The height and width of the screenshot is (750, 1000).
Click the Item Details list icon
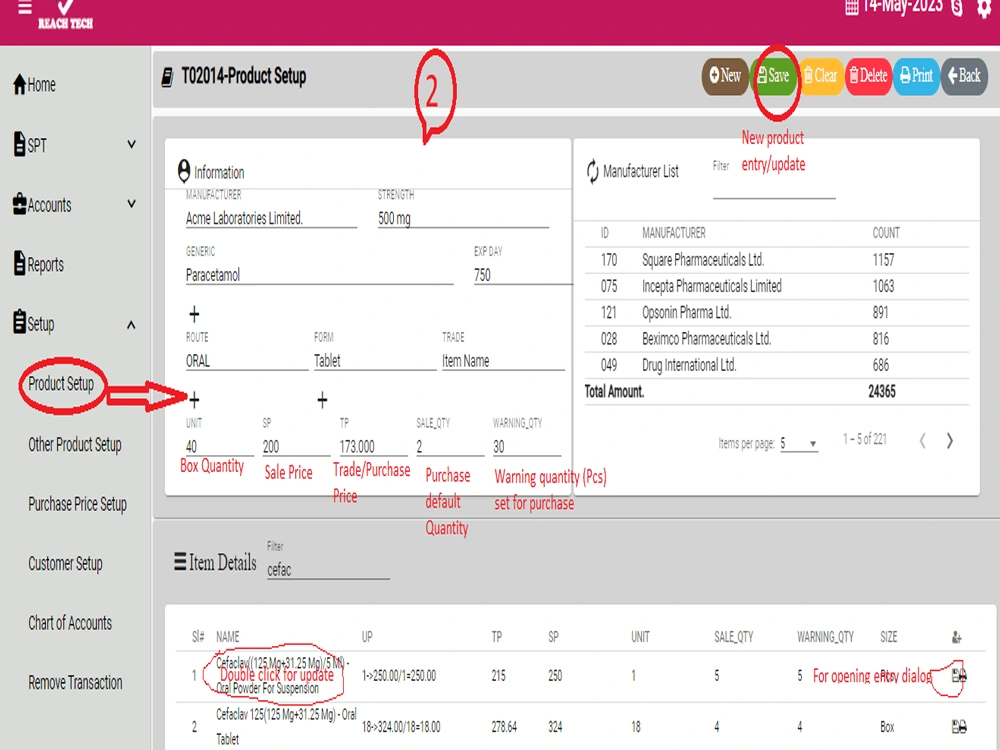pos(180,561)
